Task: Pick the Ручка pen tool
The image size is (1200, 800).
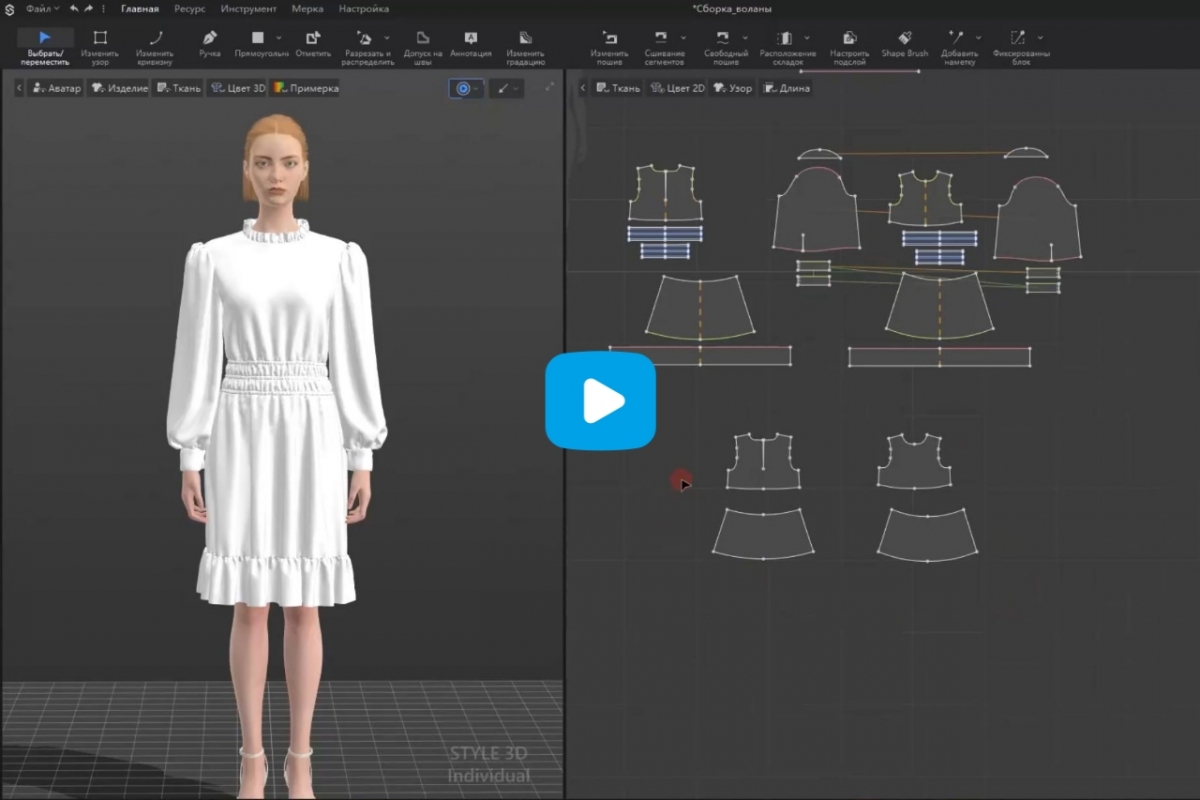Action: tap(210, 44)
